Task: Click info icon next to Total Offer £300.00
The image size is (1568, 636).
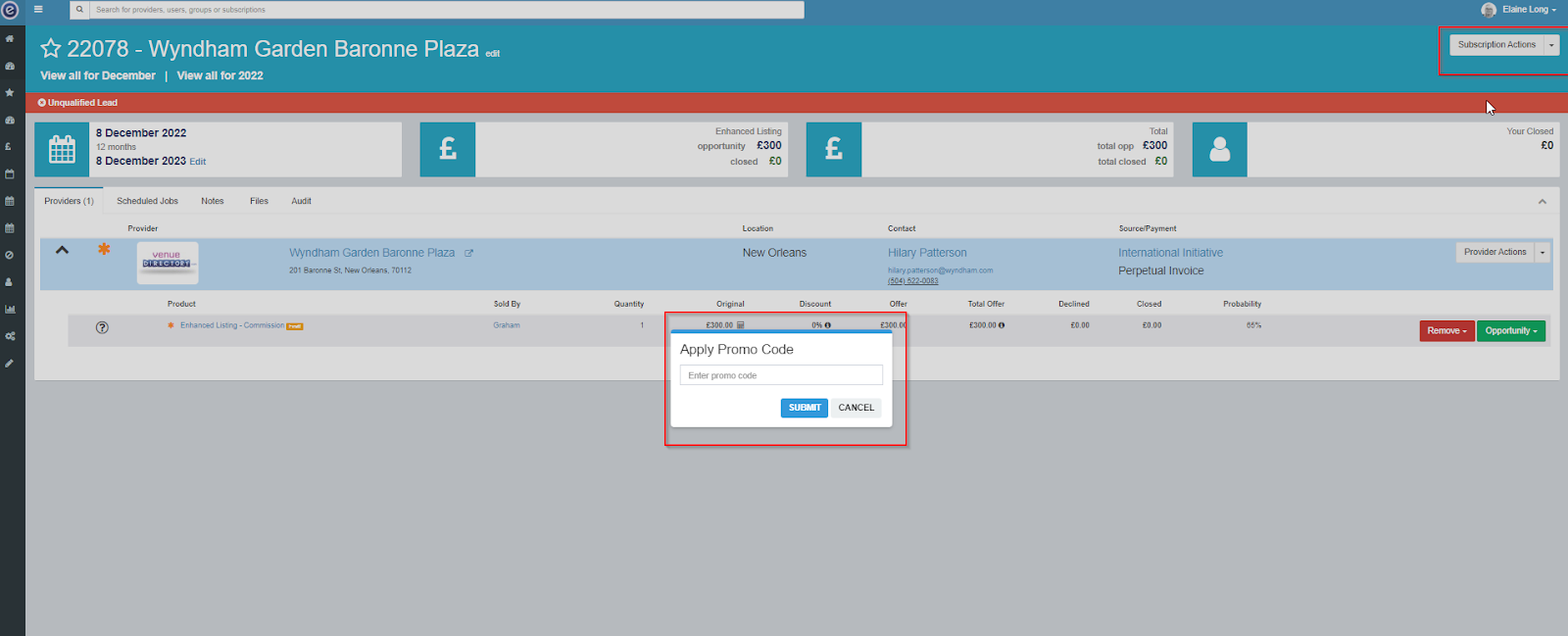Action: (x=1002, y=325)
